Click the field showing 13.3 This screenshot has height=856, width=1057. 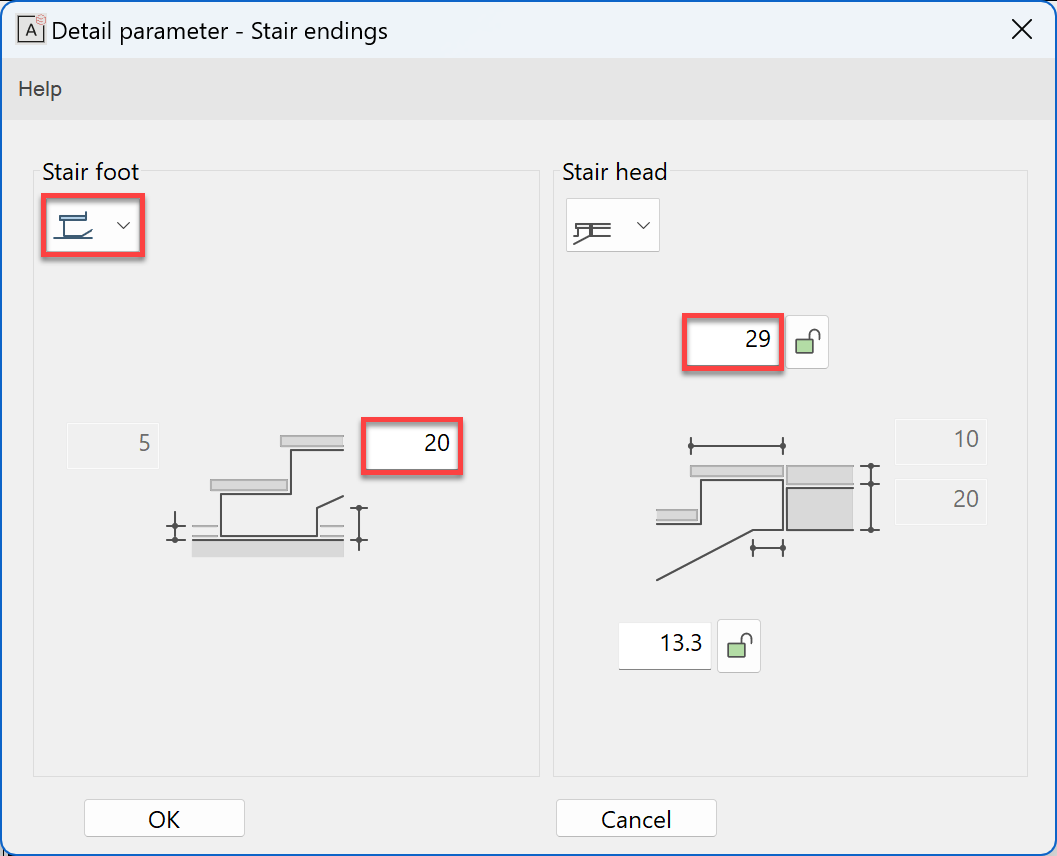point(665,644)
